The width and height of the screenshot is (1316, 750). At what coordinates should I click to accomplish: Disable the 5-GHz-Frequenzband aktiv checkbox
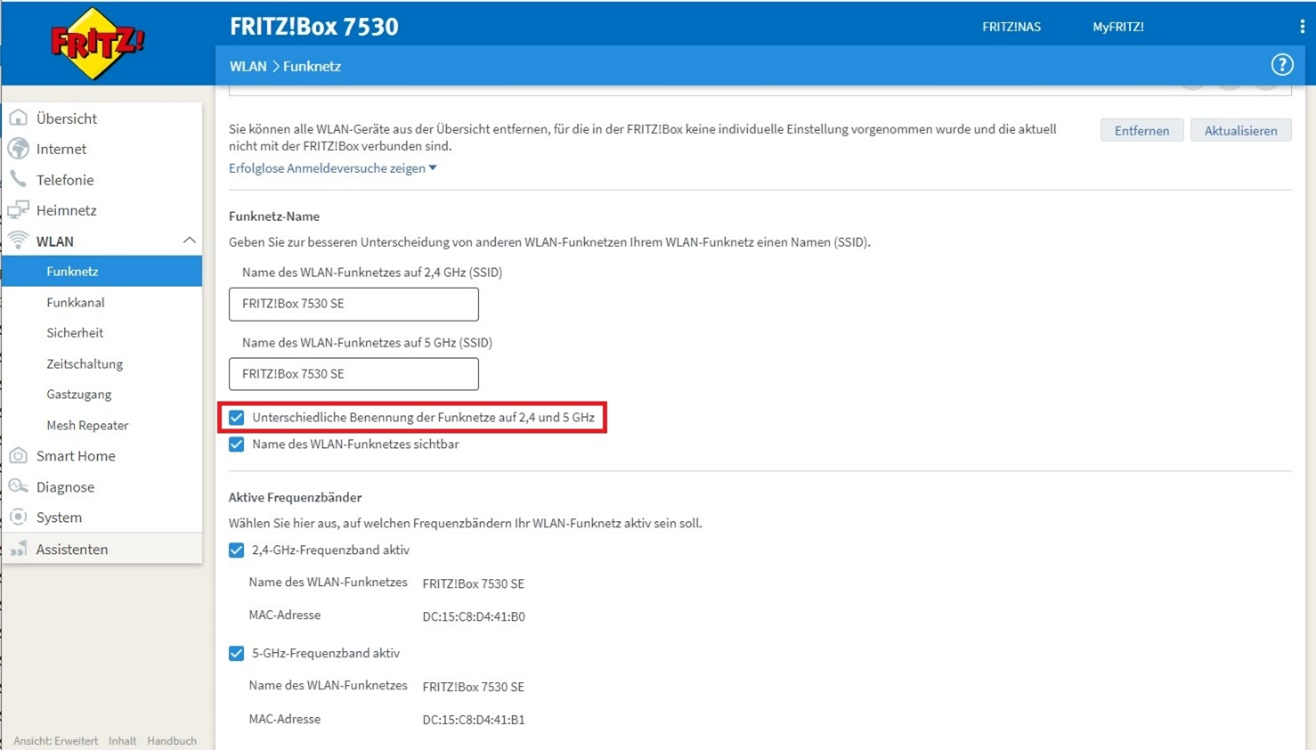(237, 653)
